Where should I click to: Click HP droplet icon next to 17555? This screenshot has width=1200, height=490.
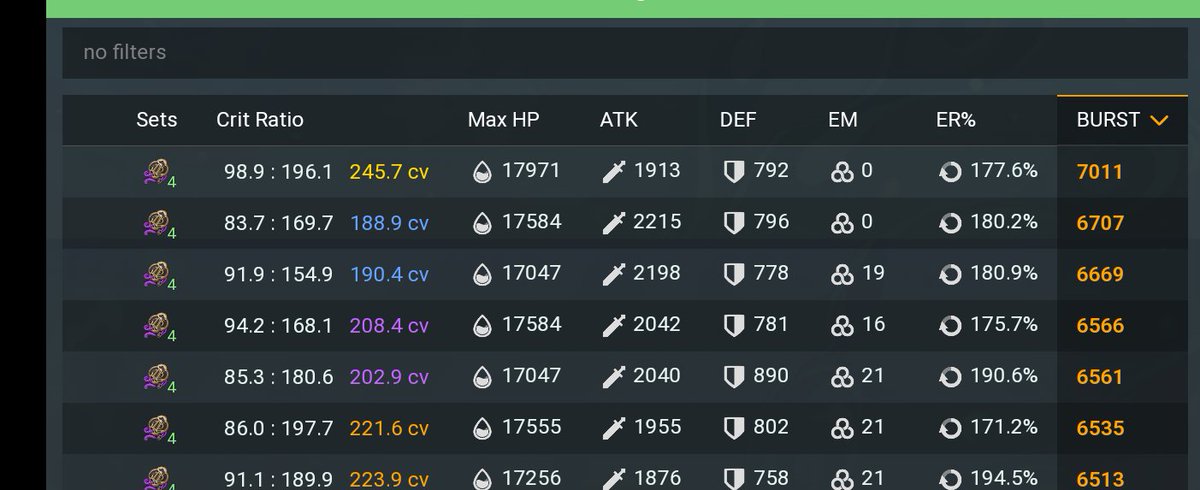[x=482, y=429]
